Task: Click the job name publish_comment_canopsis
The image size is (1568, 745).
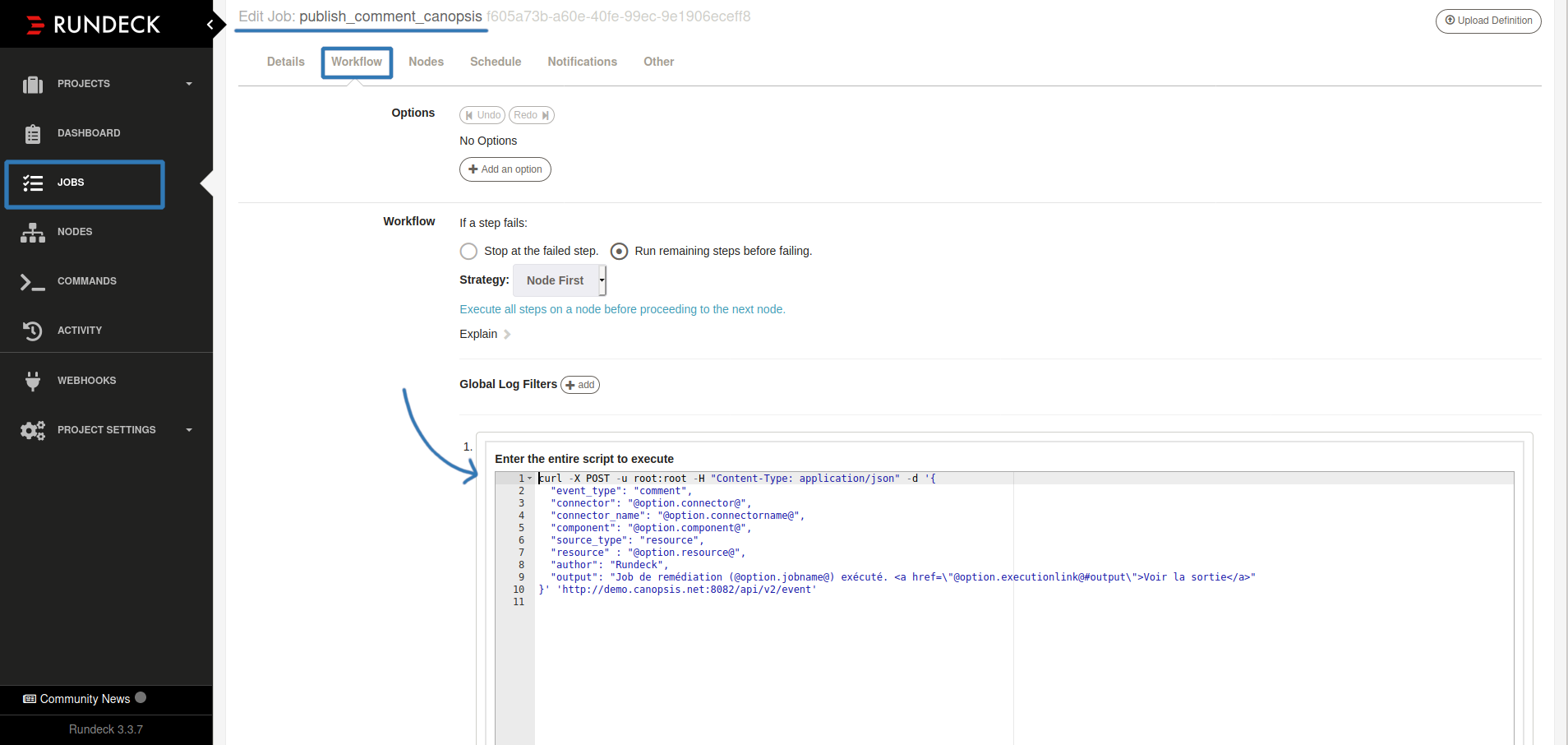Action: [390, 16]
